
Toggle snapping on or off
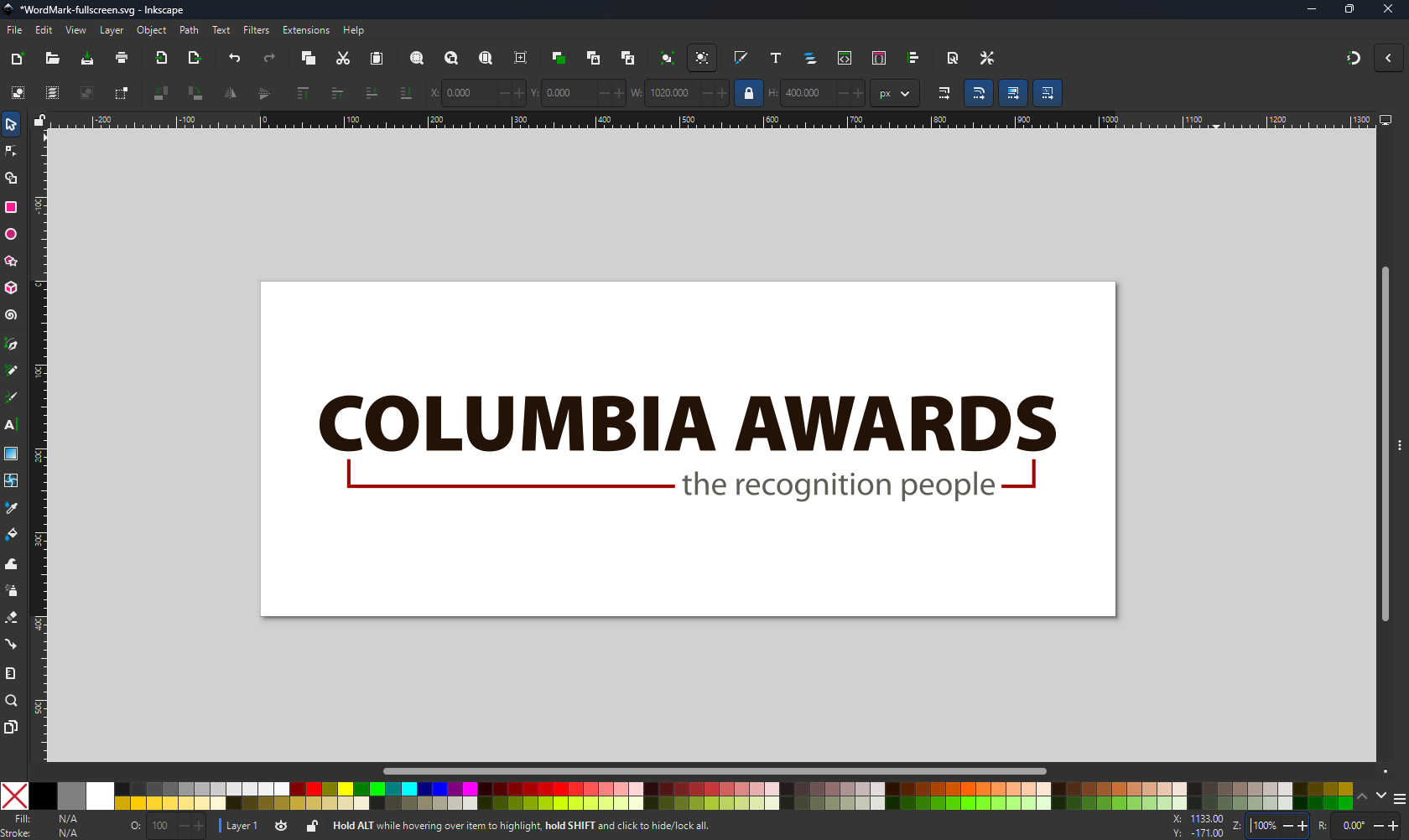[x=1354, y=58]
